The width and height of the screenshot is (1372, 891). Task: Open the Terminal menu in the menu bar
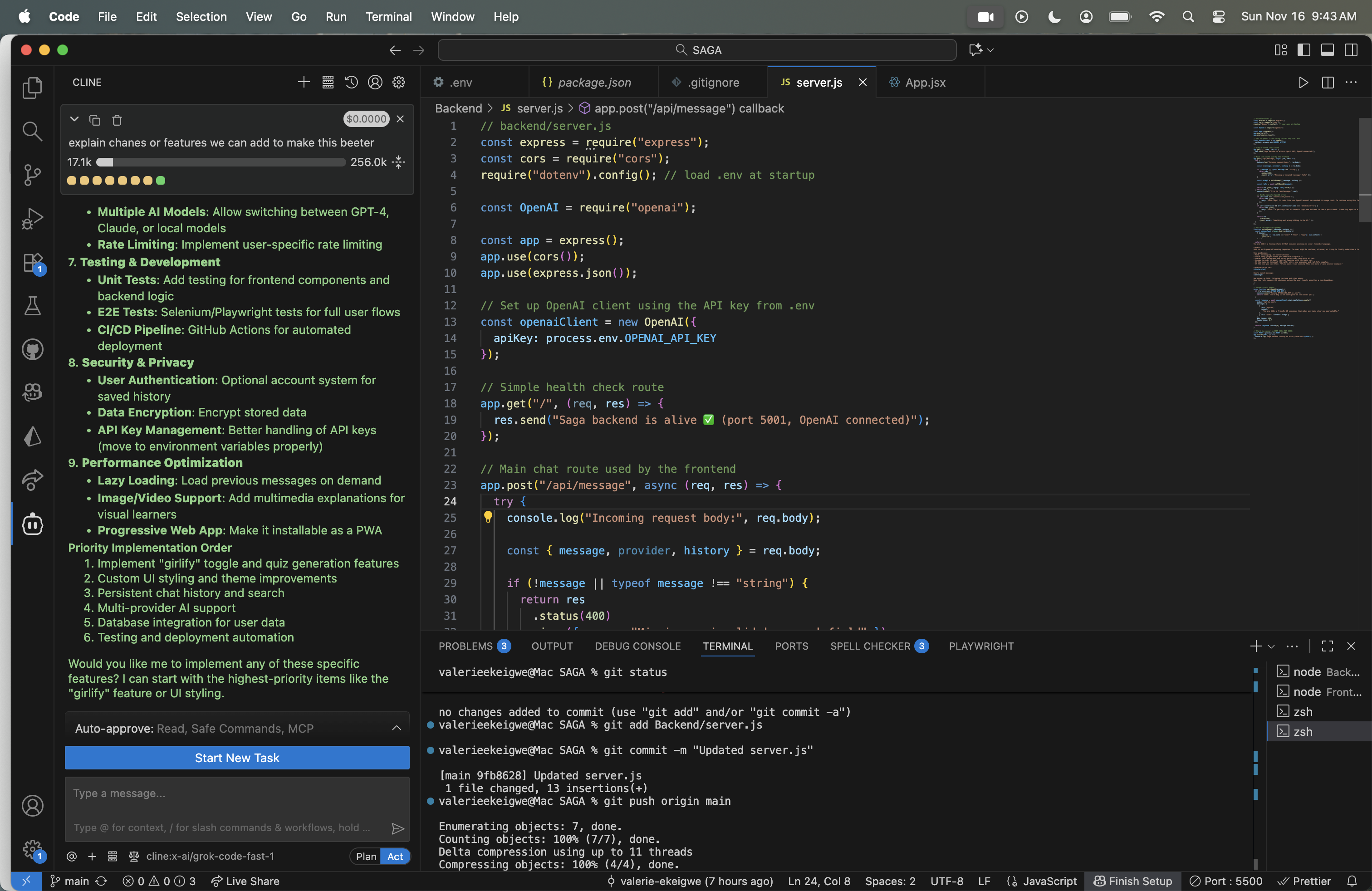click(x=388, y=17)
